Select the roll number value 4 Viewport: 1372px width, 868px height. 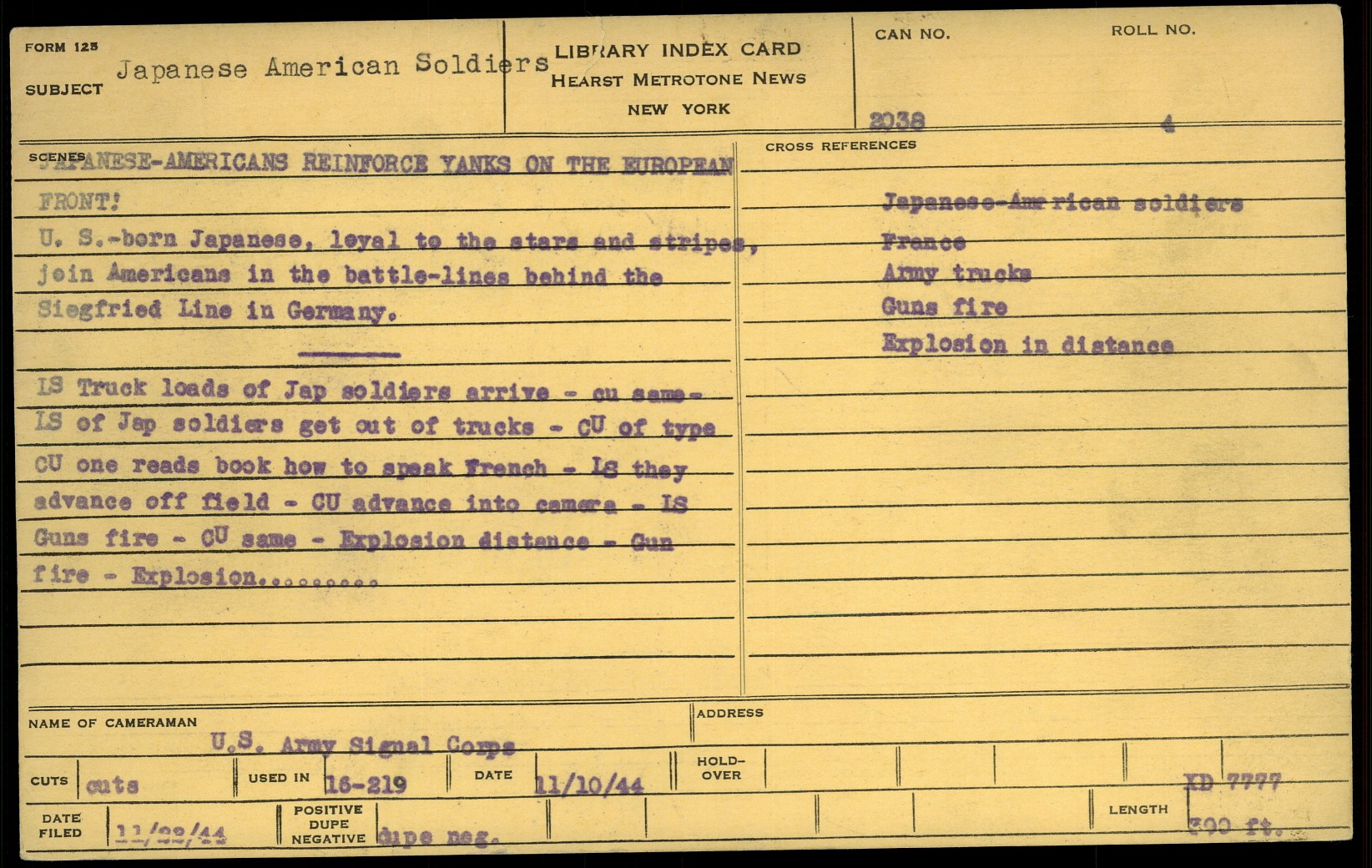(1168, 124)
